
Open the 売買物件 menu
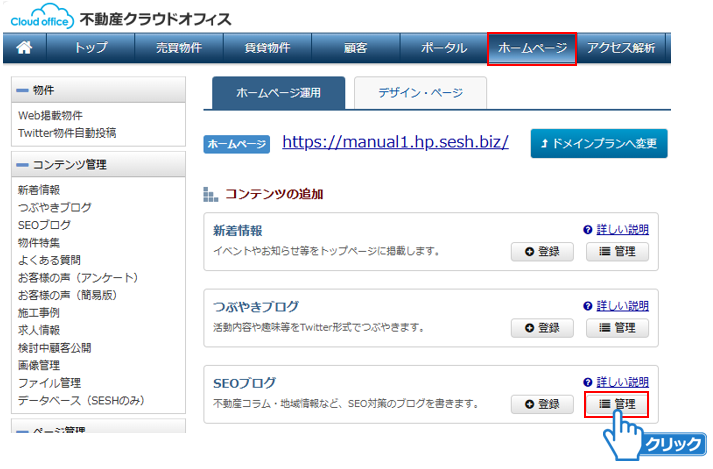[178, 48]
